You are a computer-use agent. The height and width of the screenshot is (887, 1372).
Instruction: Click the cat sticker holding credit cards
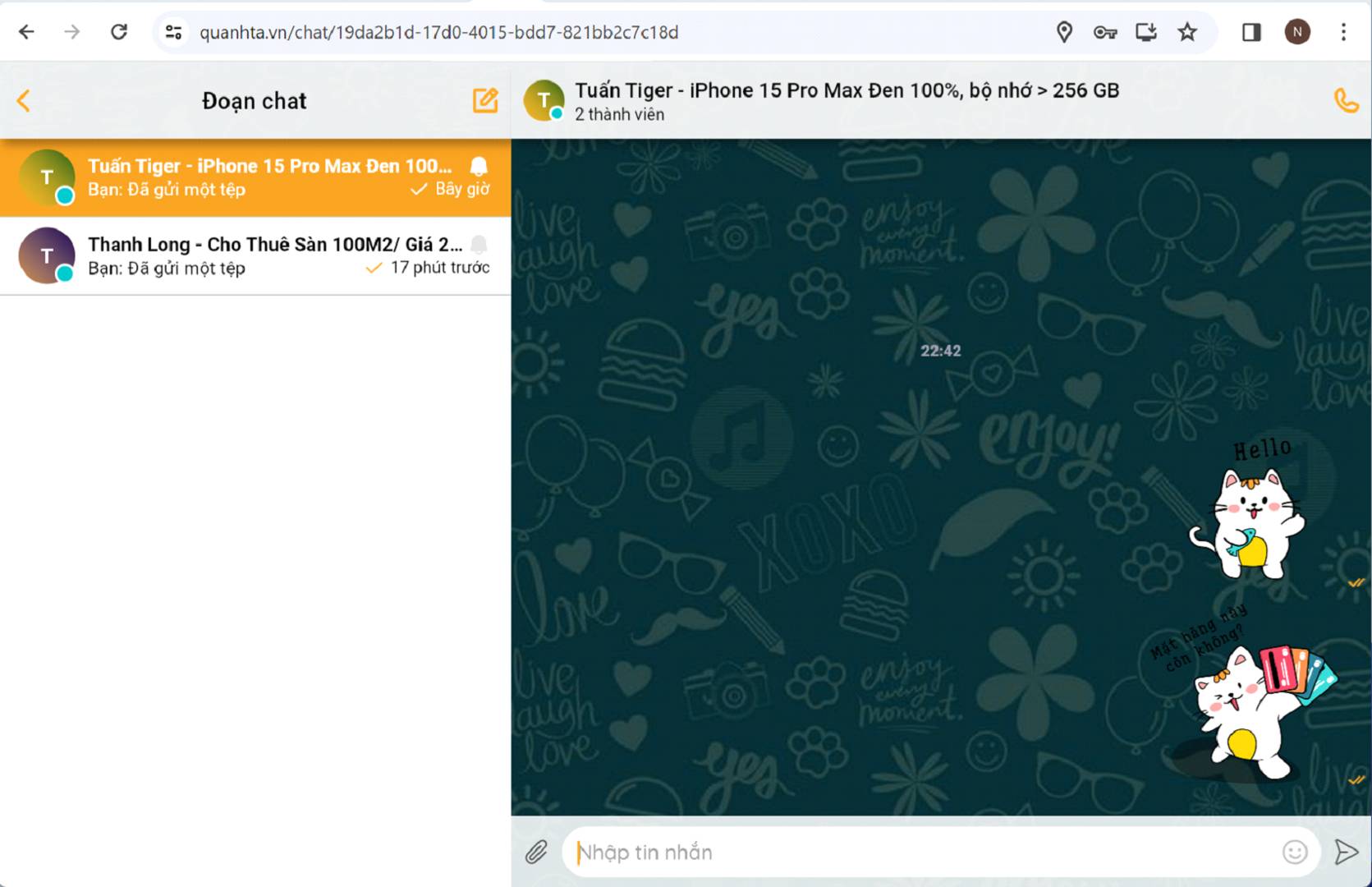pyautogui.click(x=1244, y=694)
